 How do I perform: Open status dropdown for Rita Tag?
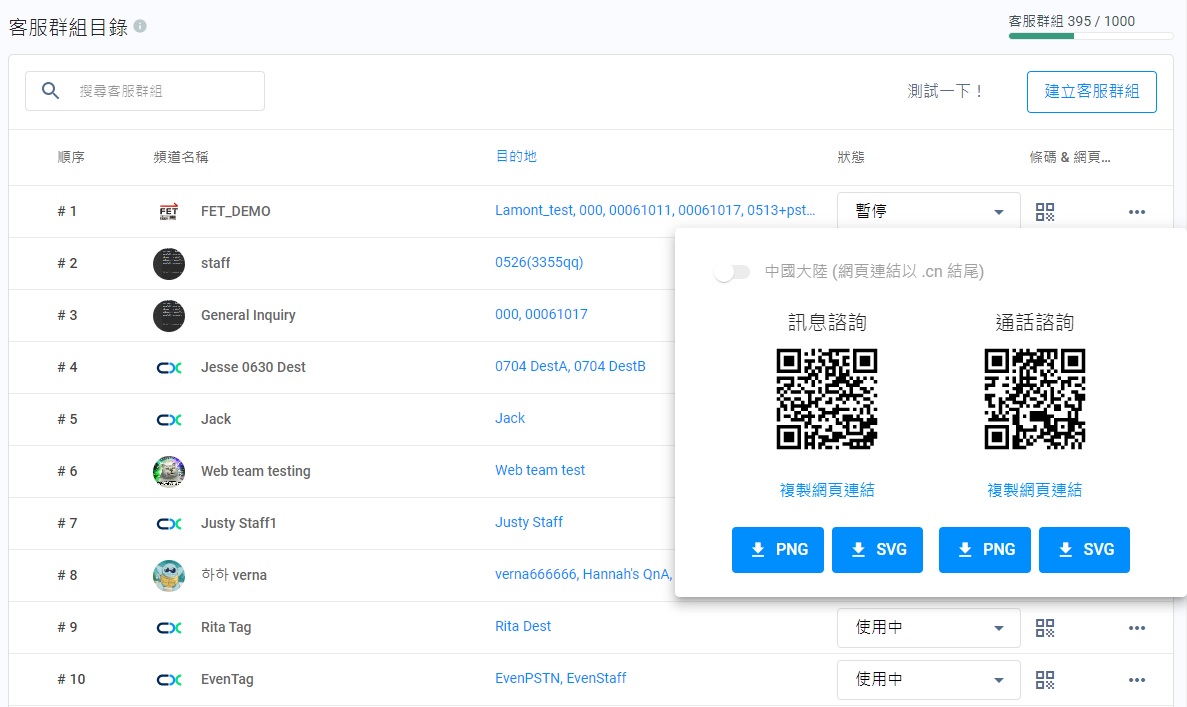pyautogui.click(x=928, y=628)
